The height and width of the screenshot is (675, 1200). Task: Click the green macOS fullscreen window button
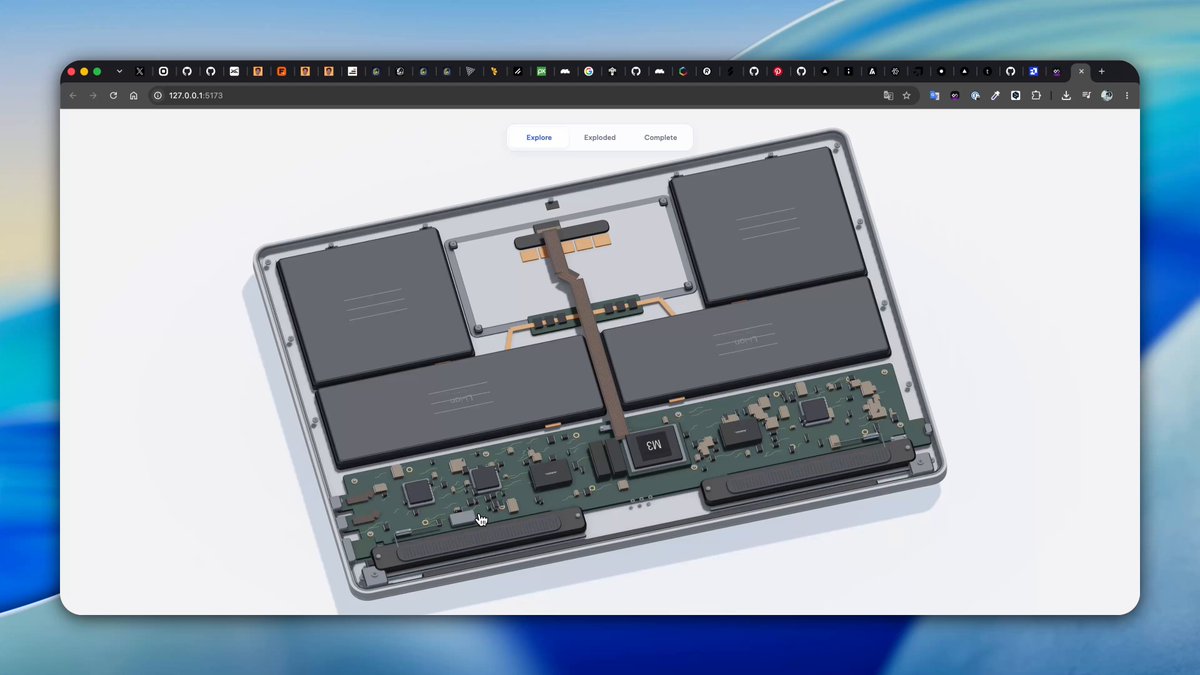[97, 72]
